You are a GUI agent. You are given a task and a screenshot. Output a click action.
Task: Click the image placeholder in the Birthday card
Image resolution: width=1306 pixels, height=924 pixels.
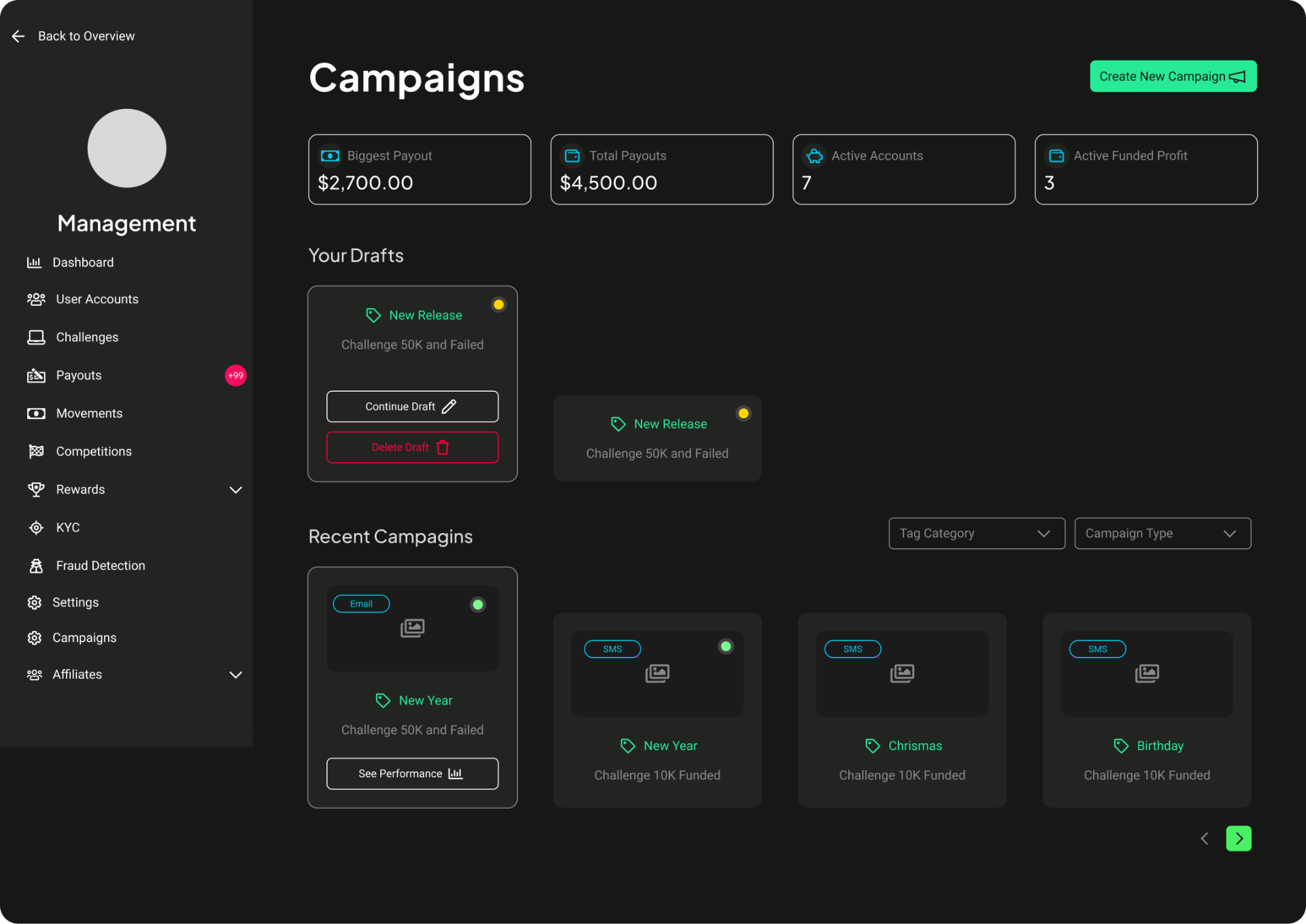pos(1147,674)
